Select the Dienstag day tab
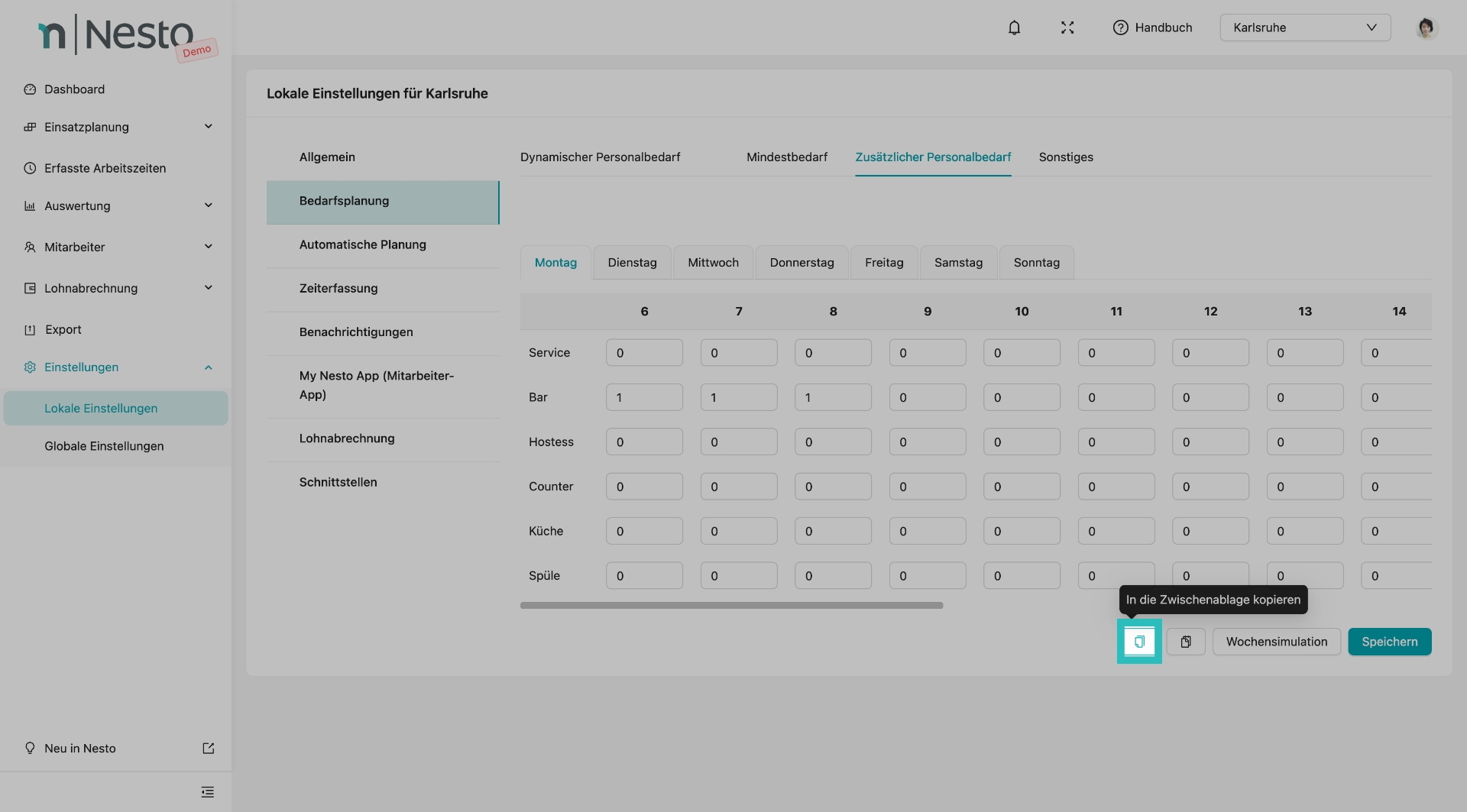The height and width of the screenshot is (812, 1467). [x=632, y=263]
